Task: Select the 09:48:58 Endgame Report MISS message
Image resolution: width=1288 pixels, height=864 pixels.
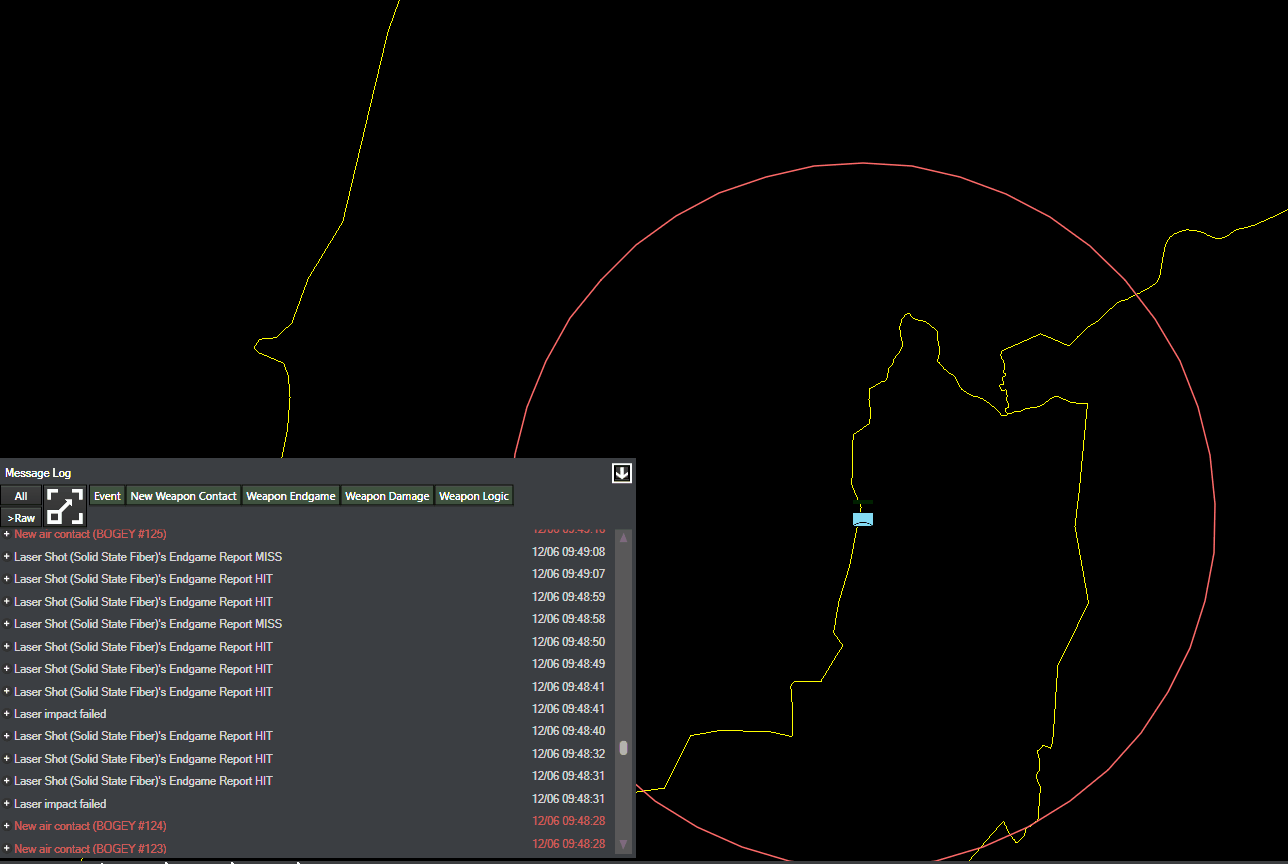Action: [148, 624]
